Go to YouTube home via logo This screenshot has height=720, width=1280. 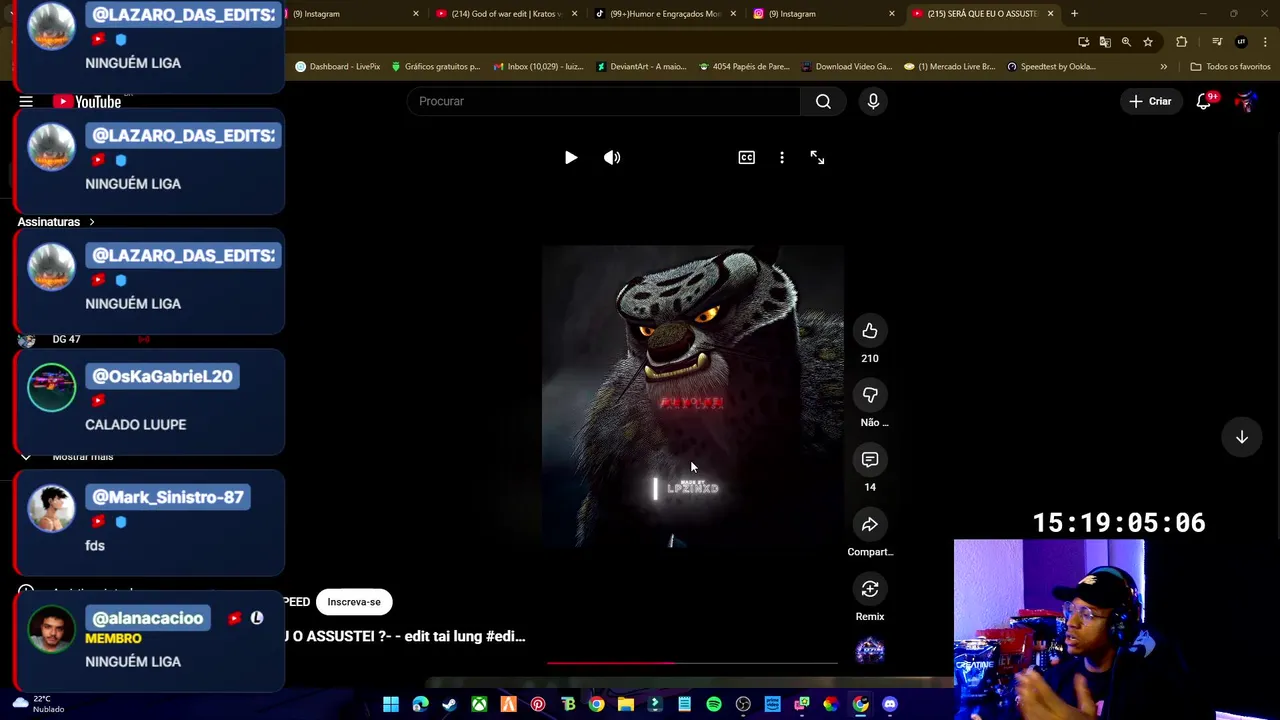pyautogui.click(x=87, y=102)
